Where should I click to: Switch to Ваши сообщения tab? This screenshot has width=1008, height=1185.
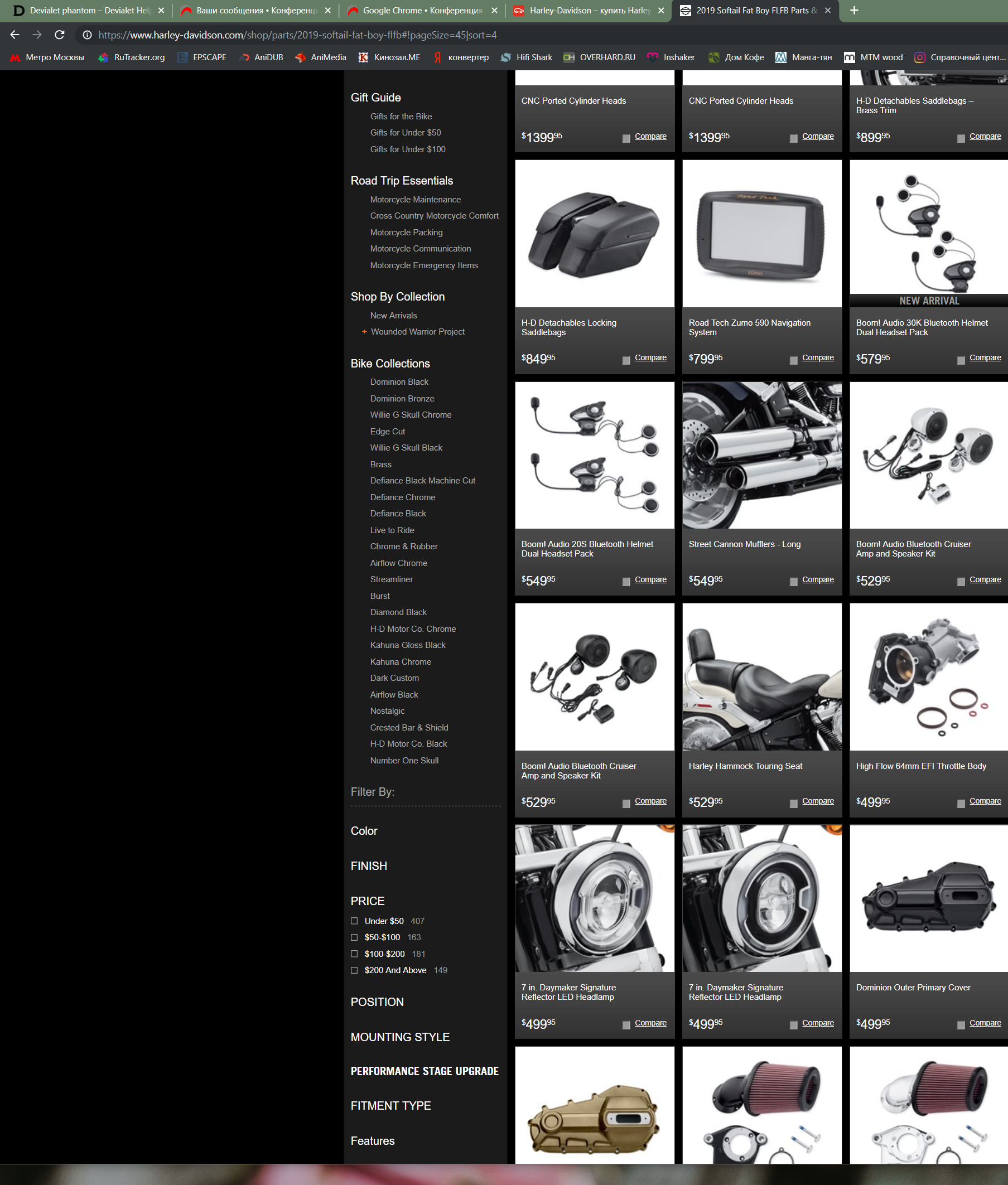[256, 10]
